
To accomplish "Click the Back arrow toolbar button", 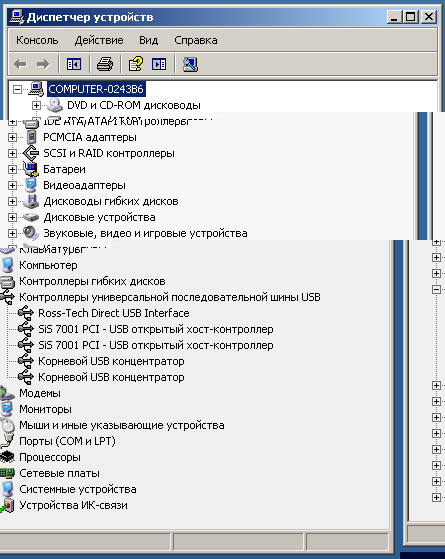I will click(x=20, y=65).
